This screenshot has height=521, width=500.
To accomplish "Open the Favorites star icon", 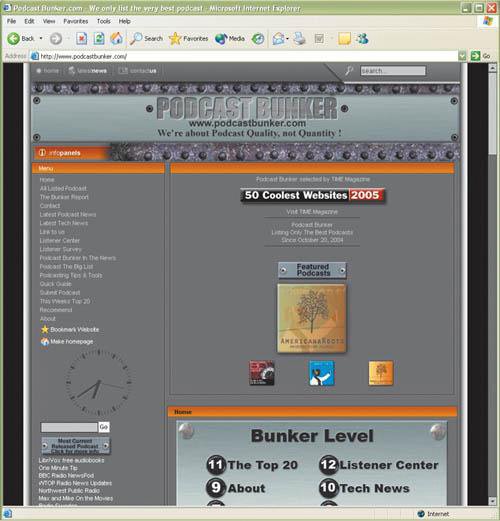I will tap(175, 39).
